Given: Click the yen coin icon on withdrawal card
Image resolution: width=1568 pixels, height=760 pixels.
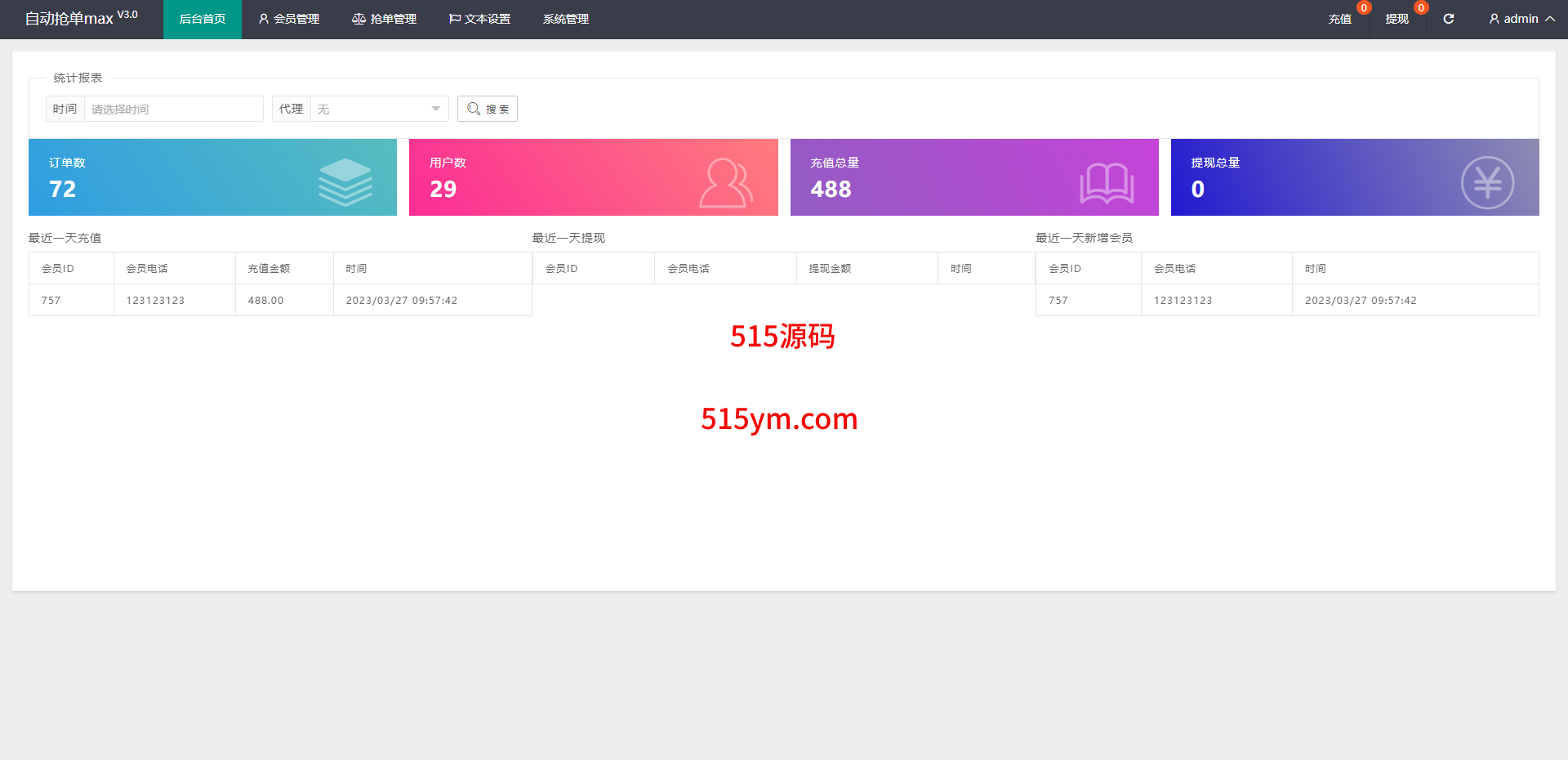Looking at the screenshot, I should [x=1486, y=183].
